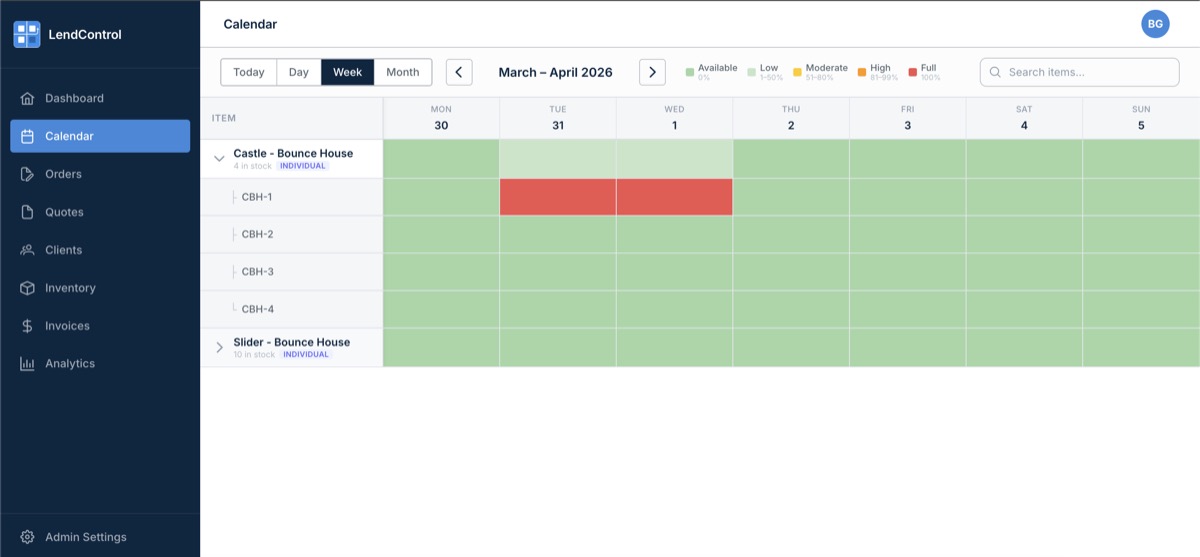The width and height of the screenshot is (1200, 557).
Task: Open Analytics via bar chart icon
Action: [x=27, y=364]
